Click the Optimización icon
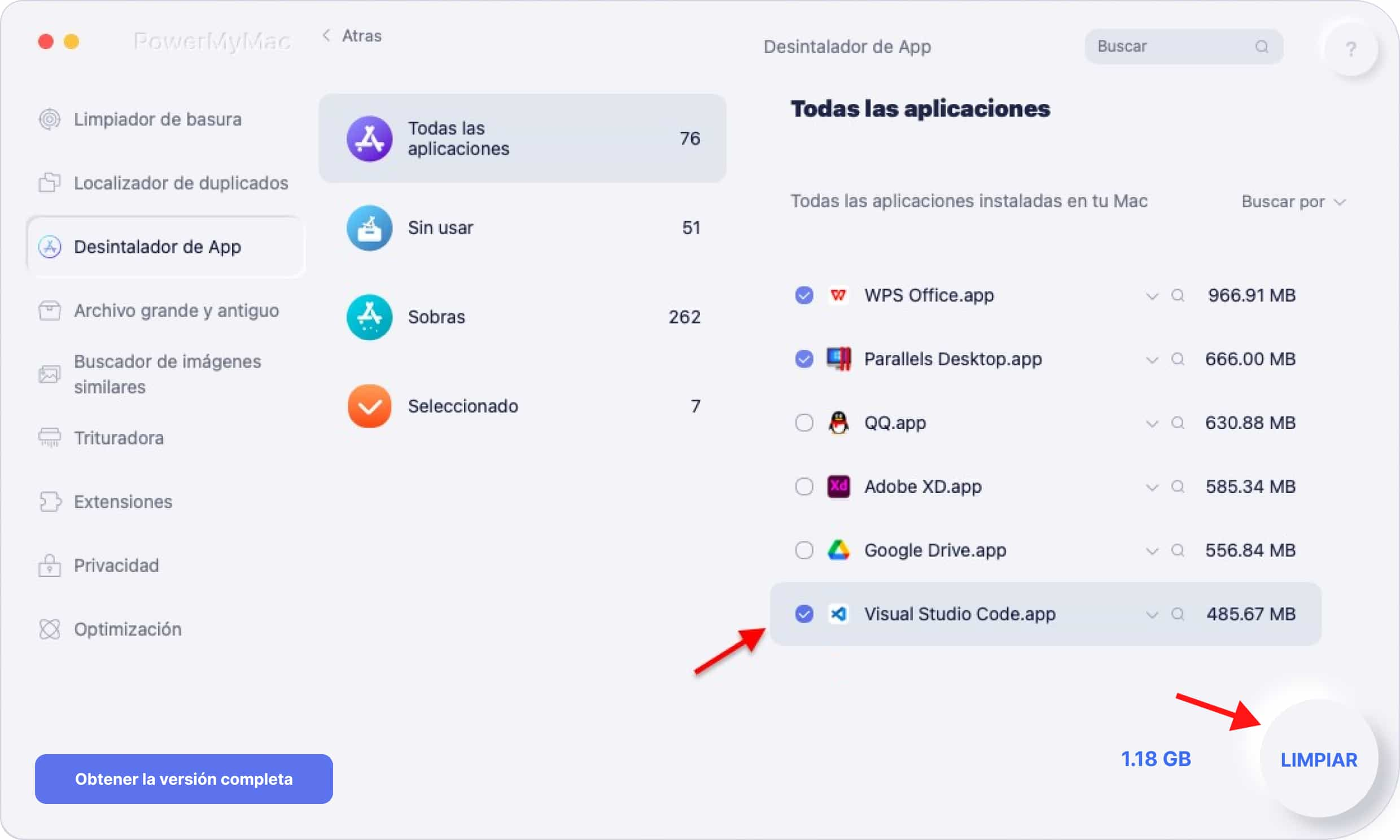The height and width of the screenshot is (840, 1400). click(x=49, y=629)
